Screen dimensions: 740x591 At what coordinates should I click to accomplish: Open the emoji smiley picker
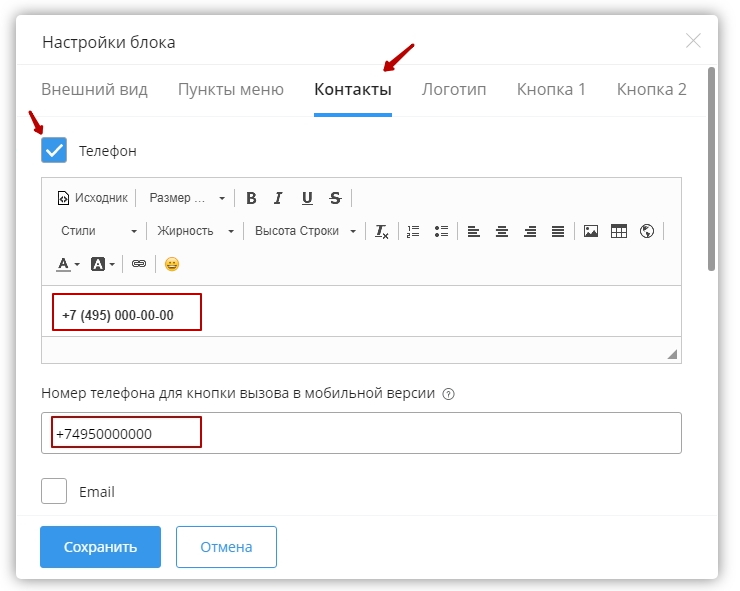click(x=172, y=264)
